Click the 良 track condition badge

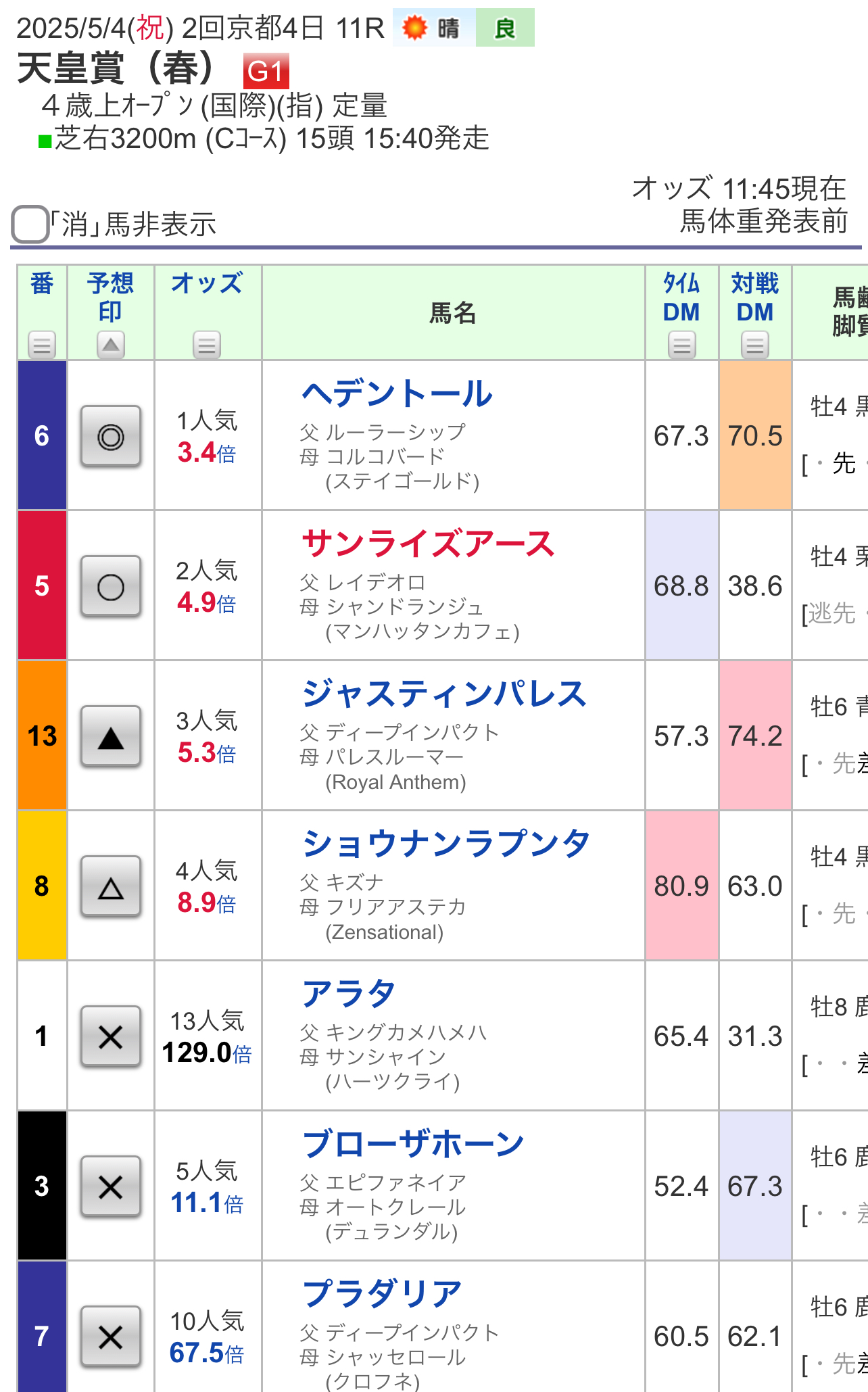pos(505,28)
